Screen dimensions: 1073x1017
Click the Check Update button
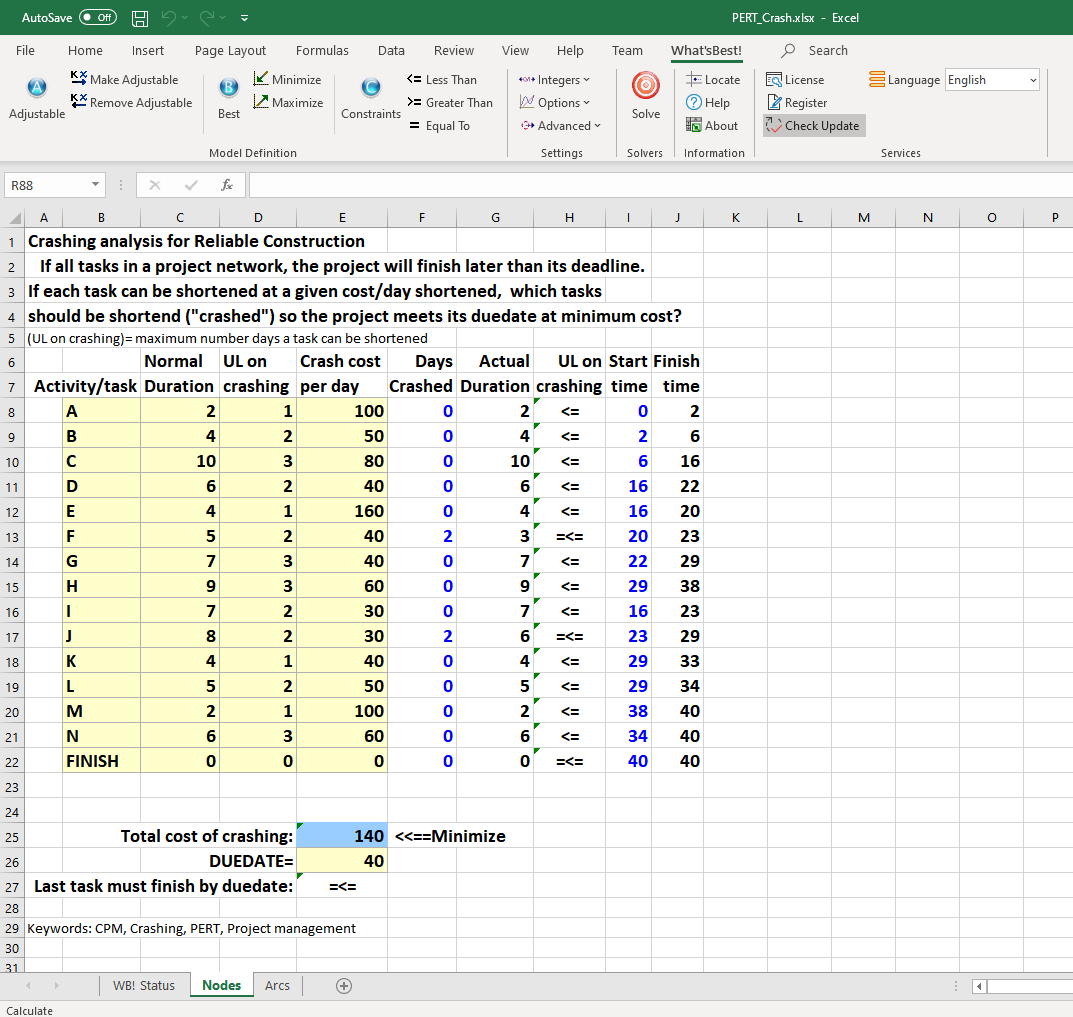[813, 126]
